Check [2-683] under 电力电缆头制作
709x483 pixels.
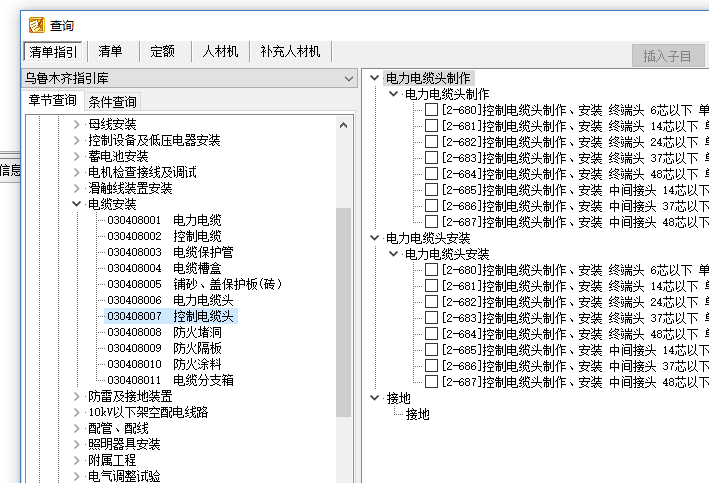tap(432, 158)
